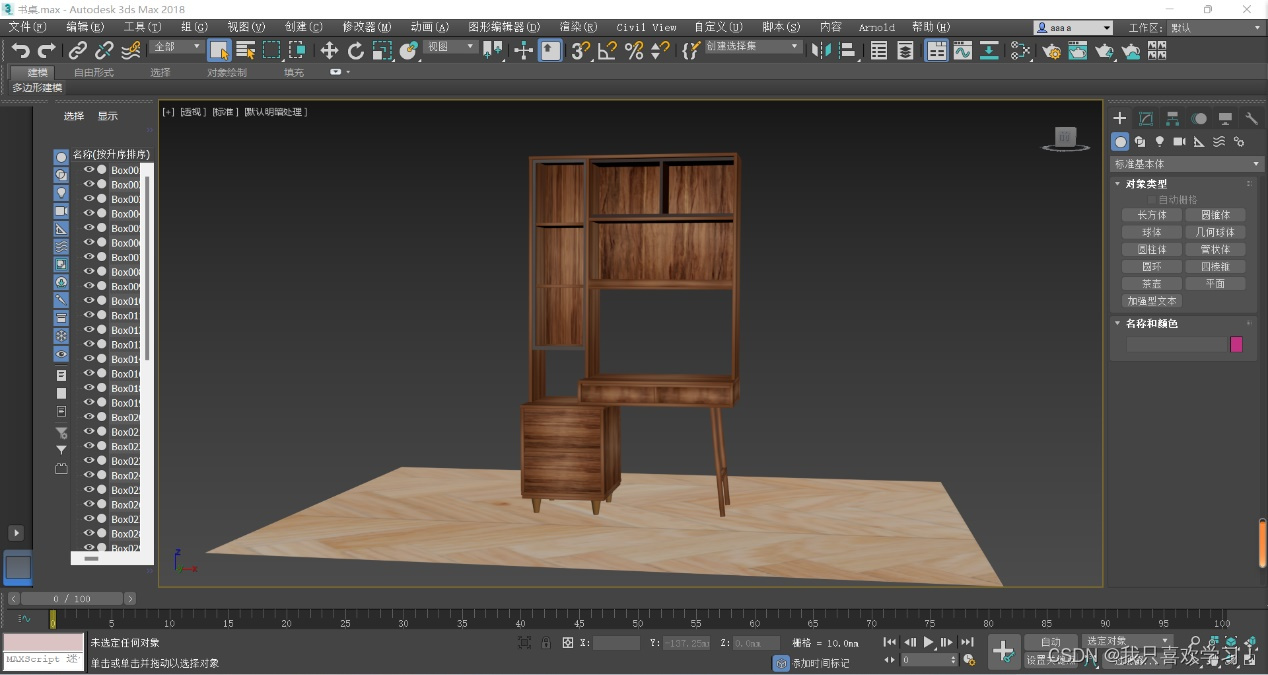Click the 长方体 box button
The image size is (1268, 675).
[x=1151, y=215]
